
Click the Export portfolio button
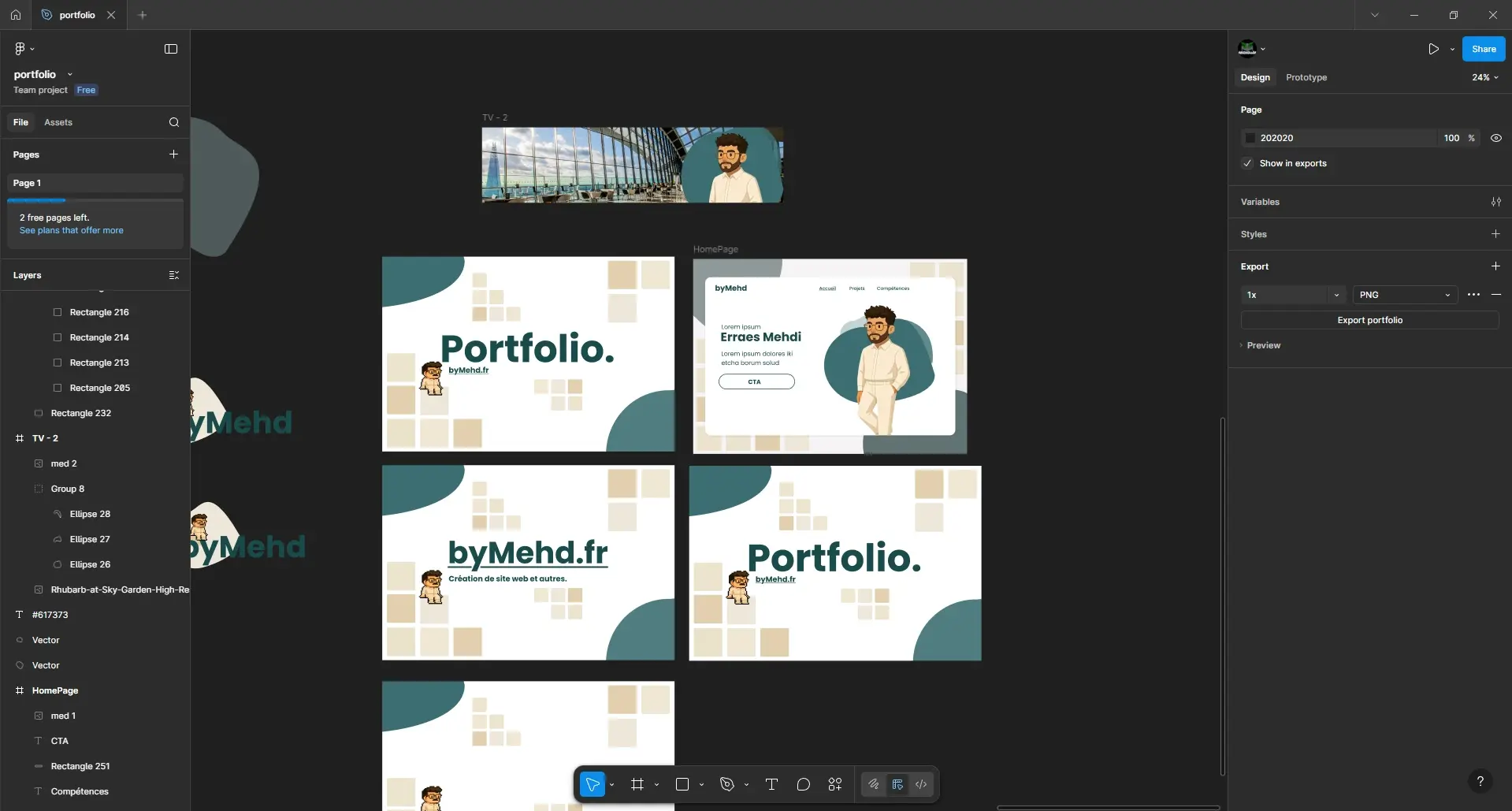(1369, 320)
